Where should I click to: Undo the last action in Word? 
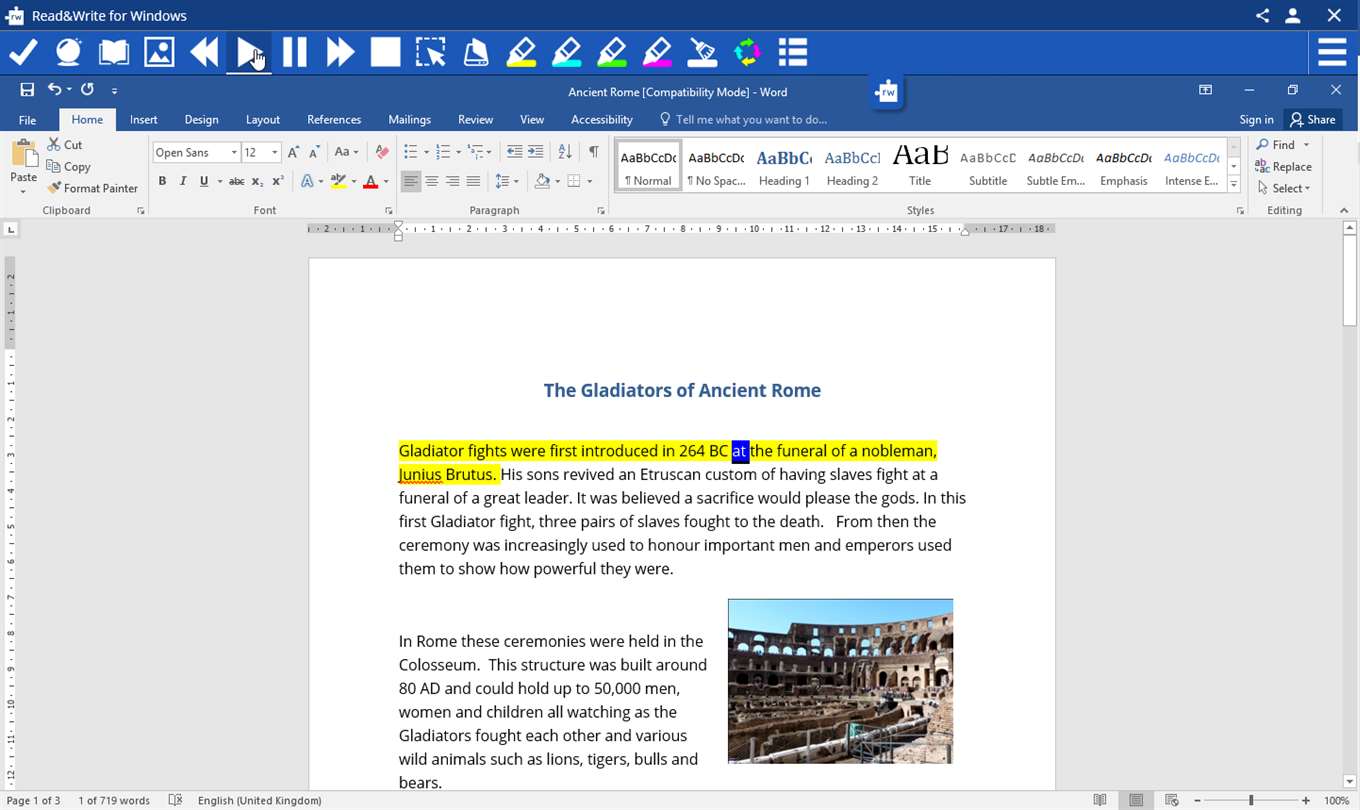coord(55,90)
